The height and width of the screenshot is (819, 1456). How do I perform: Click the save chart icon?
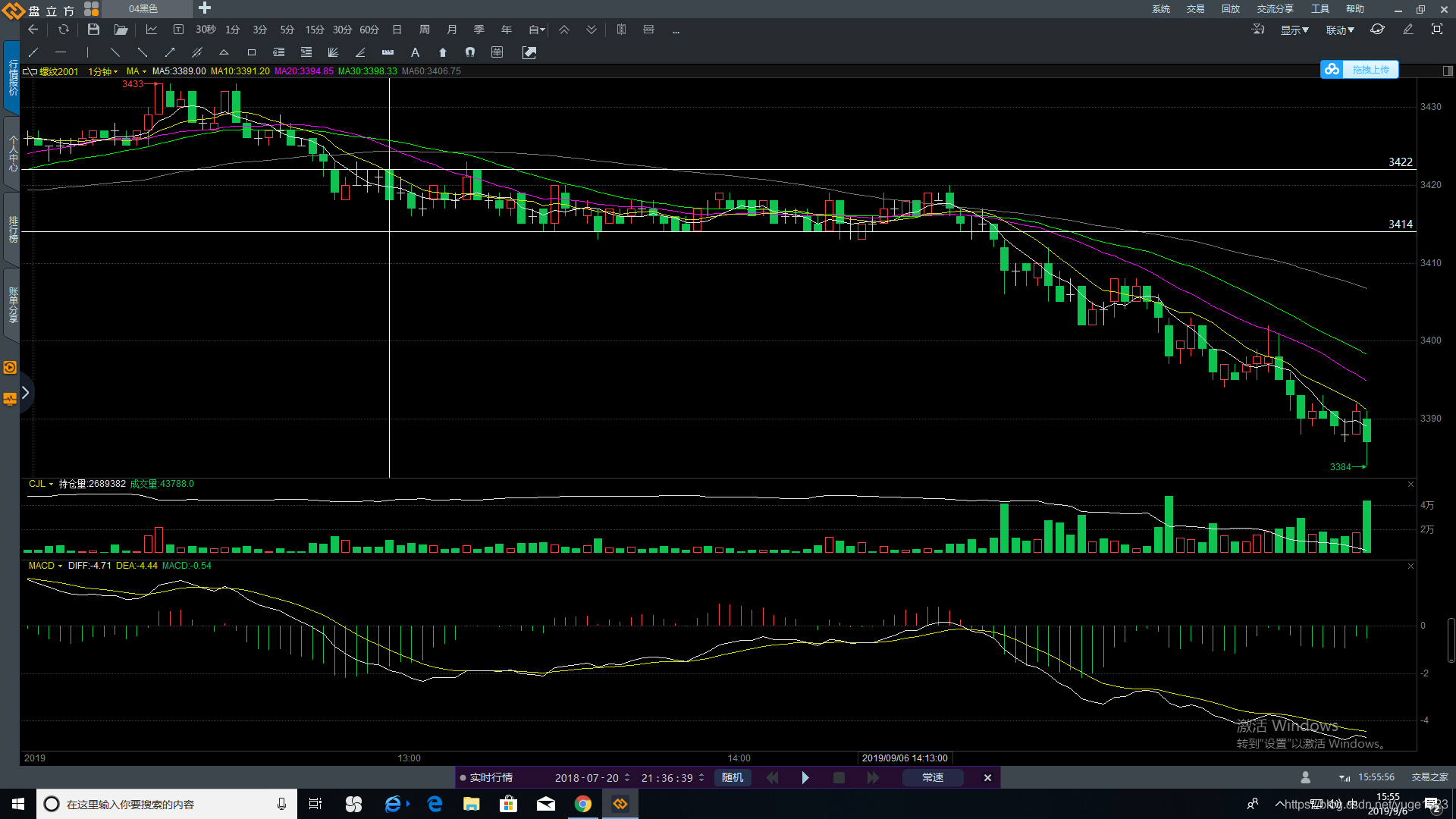pos(93,30)
